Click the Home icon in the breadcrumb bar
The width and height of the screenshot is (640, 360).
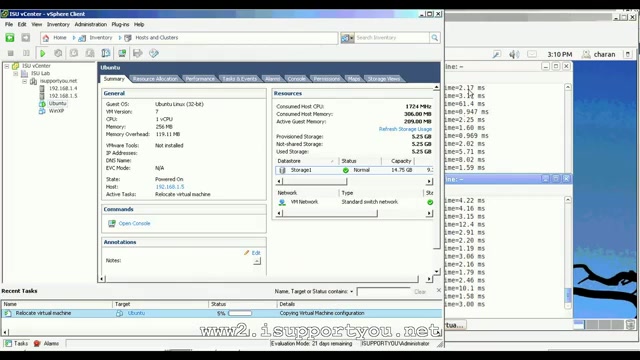point(46,38)
